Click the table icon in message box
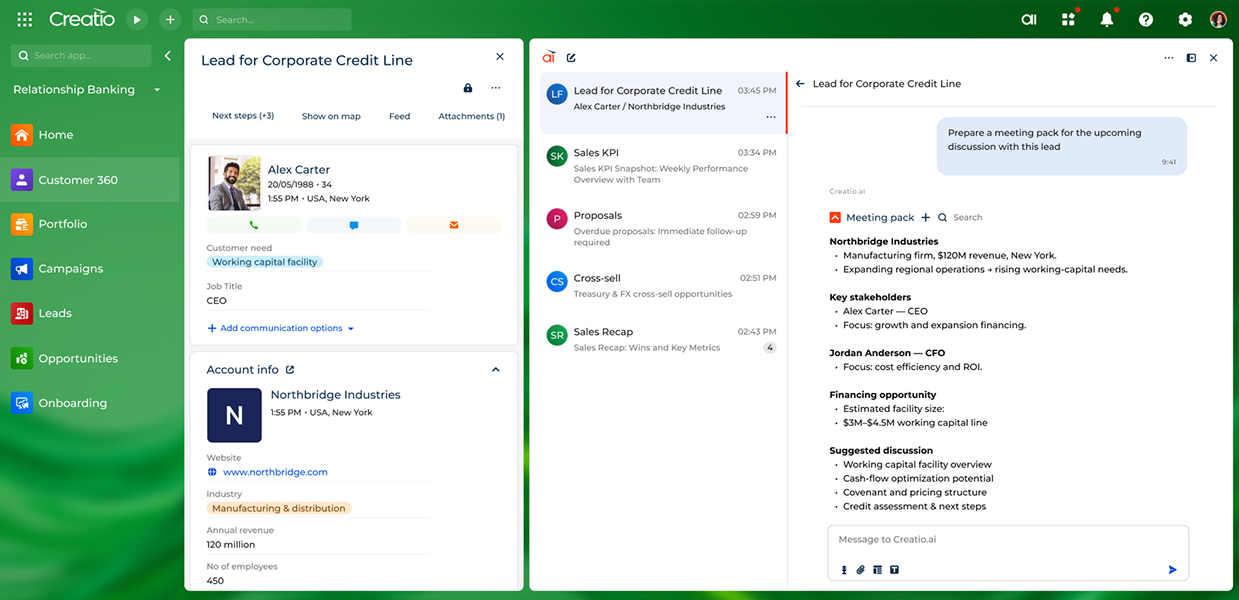 [877, 570]
